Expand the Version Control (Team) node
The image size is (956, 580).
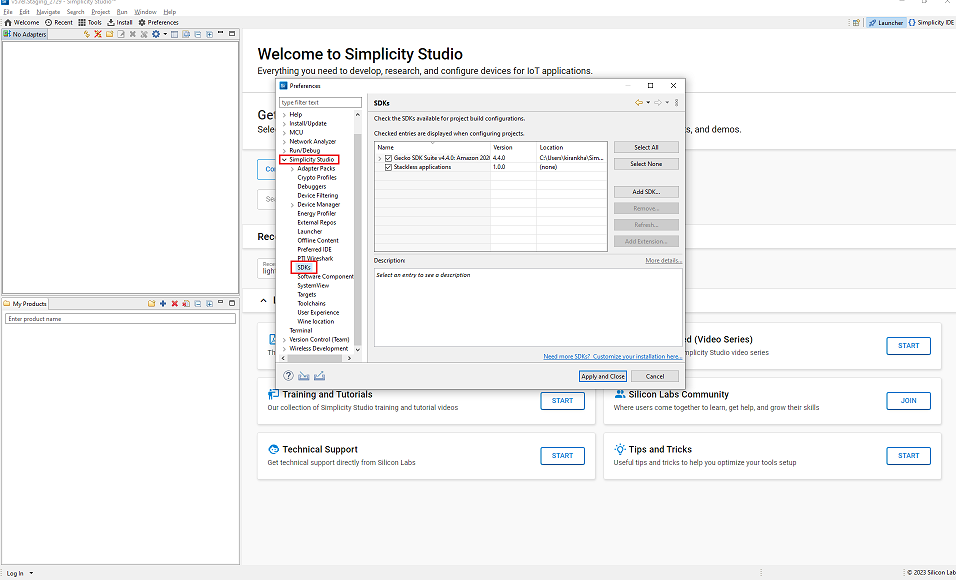(284, 340)
